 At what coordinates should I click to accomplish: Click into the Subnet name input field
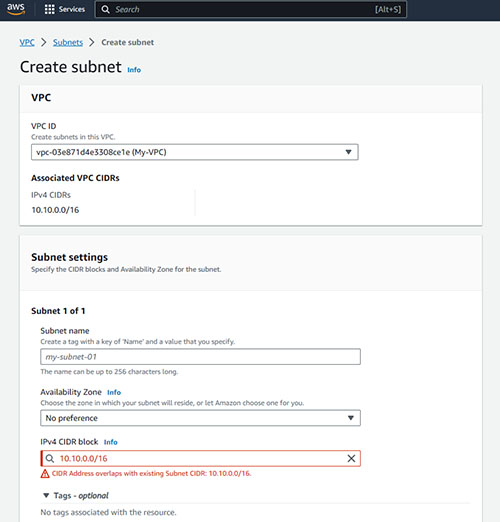click(x=200, y=357)
